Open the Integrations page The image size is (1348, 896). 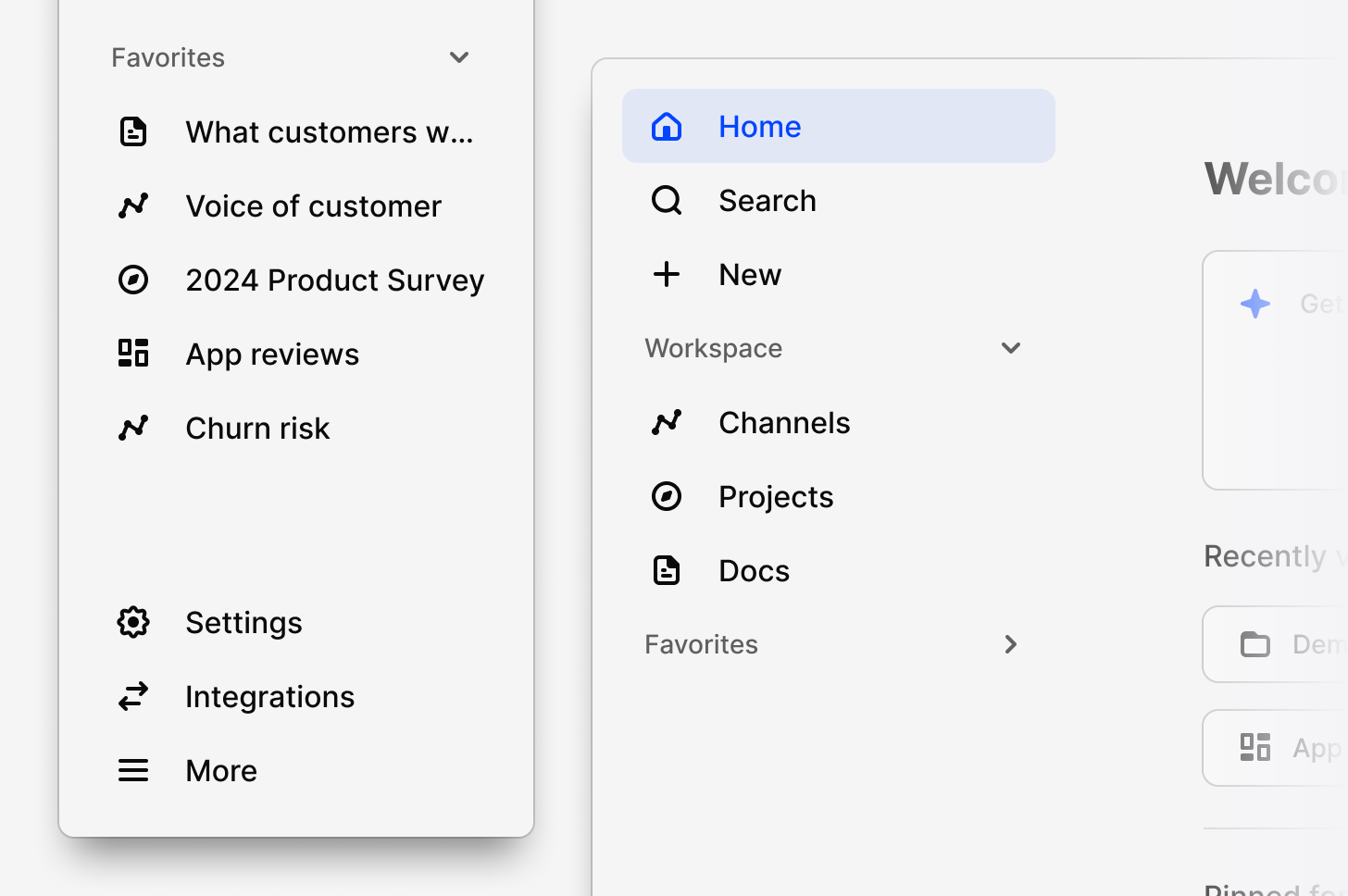click(269, 696)
